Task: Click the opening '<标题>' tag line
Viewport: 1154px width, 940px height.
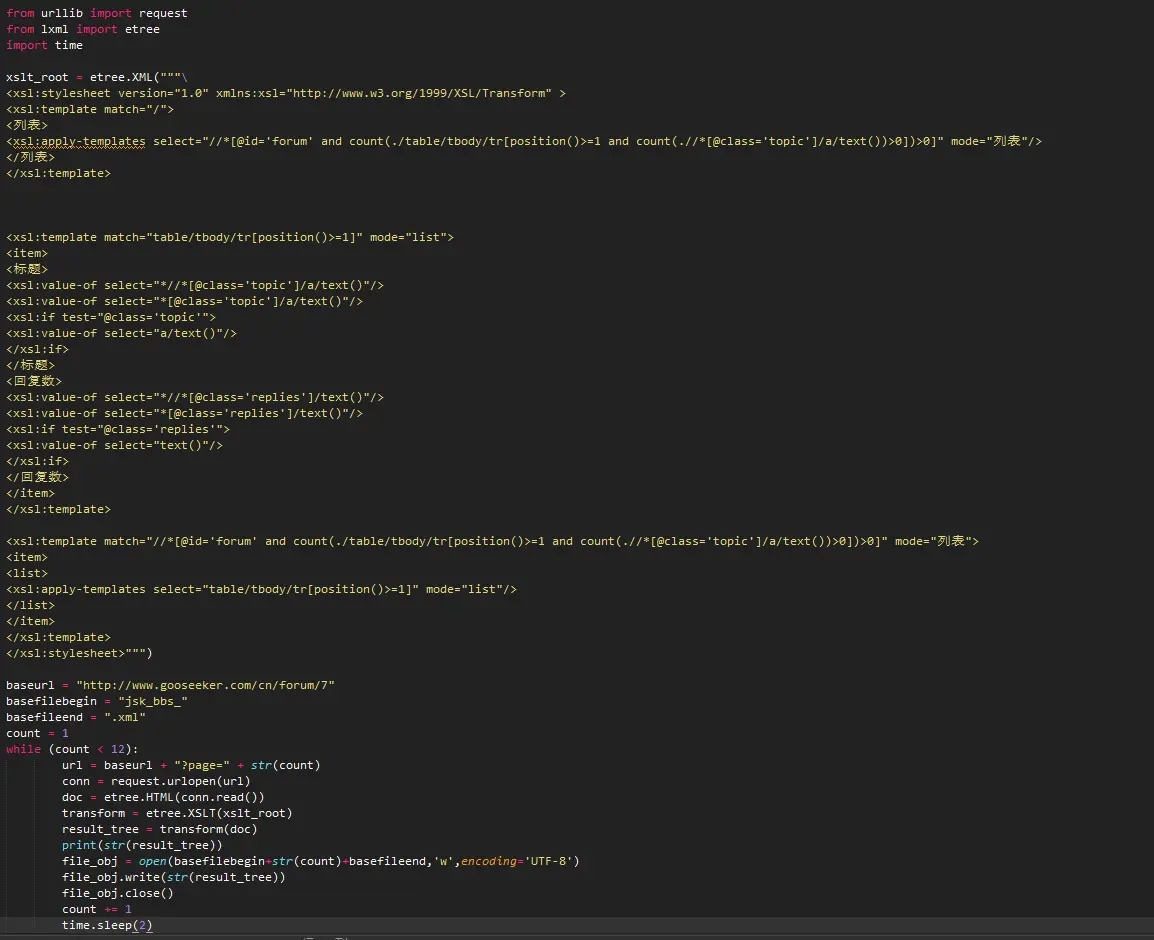Action: (x=26, y=269)
